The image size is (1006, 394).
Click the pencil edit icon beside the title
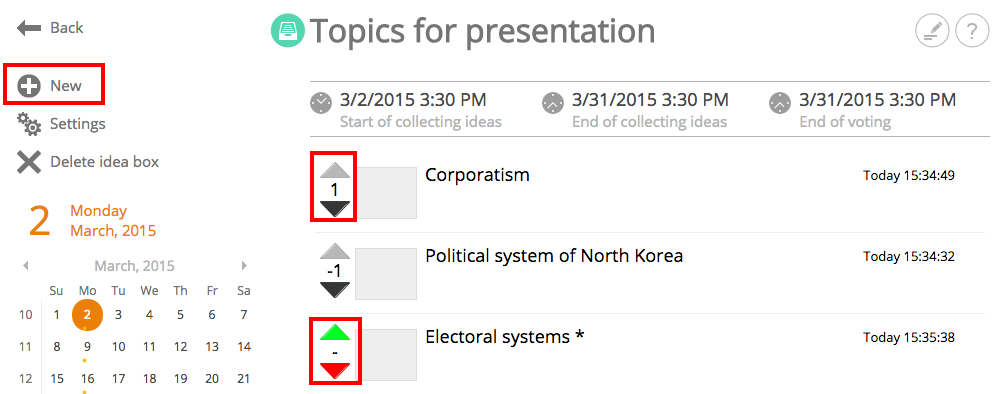click(932, 31)
